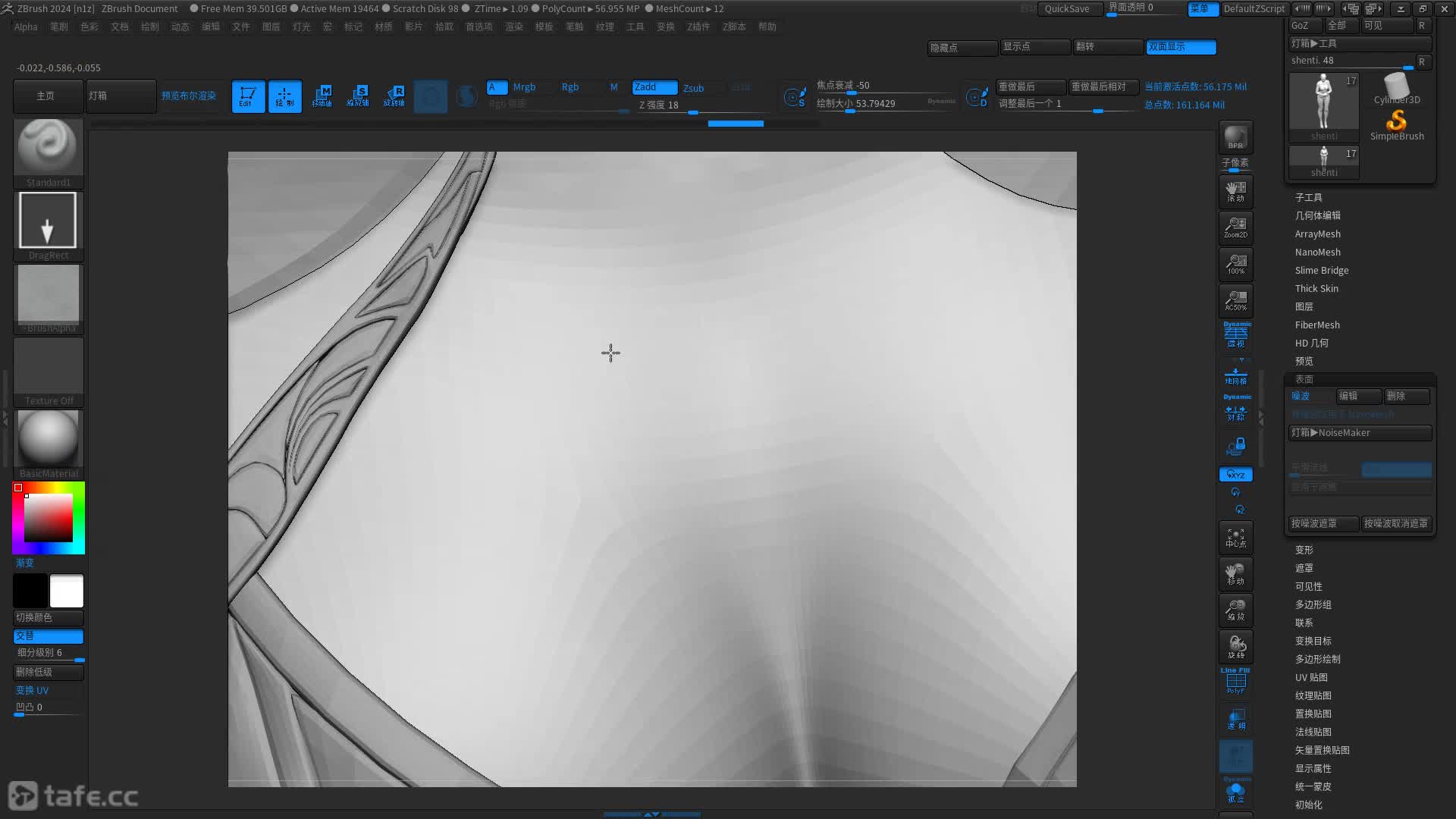
Task: Toggle the Draw (绘制) mode button
Action: [x=284, y=96]
